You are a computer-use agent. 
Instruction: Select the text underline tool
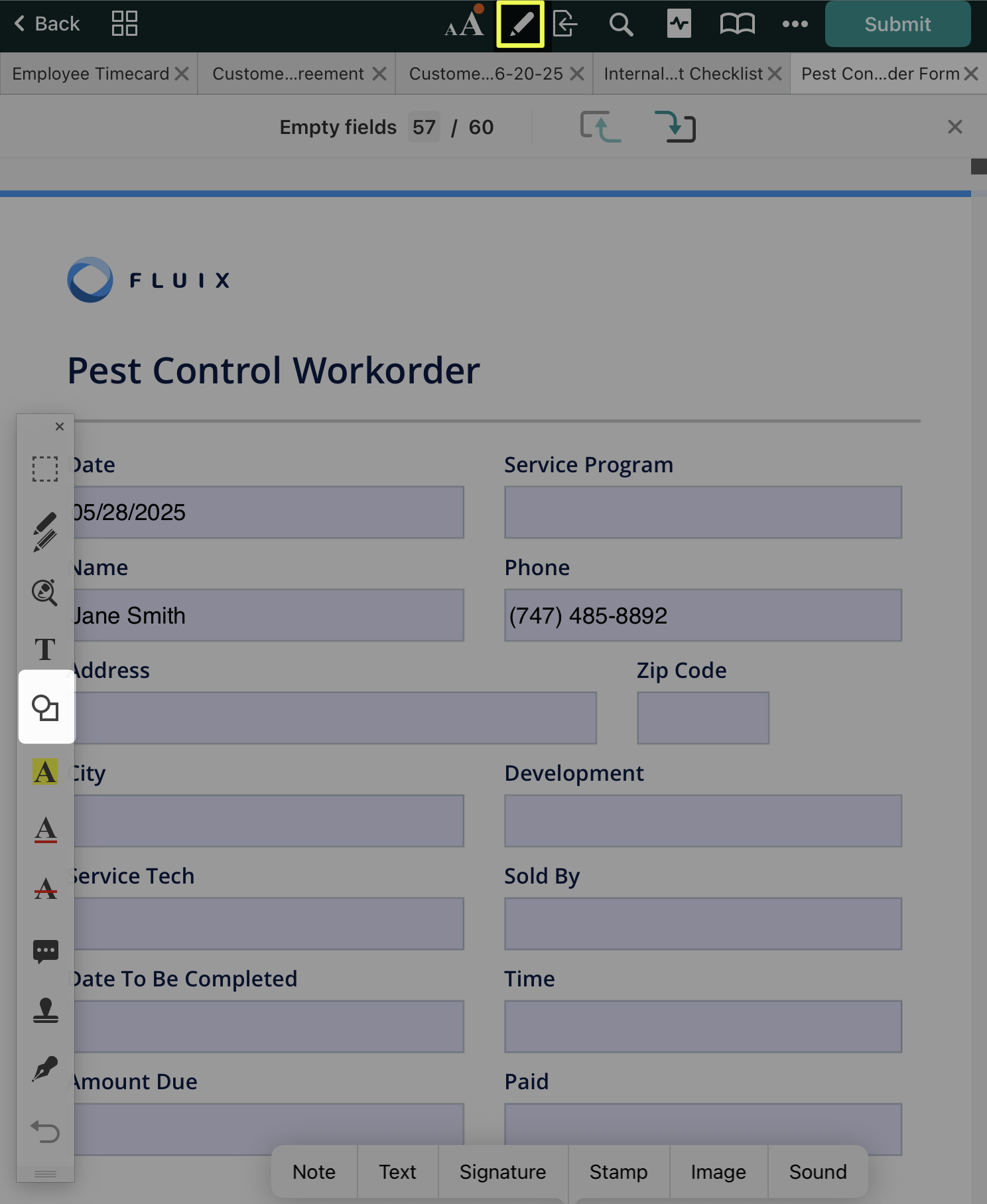click(x=45, y=830)
